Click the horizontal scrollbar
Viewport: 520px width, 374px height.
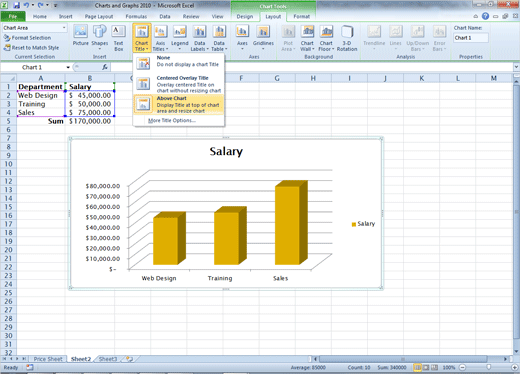pyautogui.click(x=403, y=359)
